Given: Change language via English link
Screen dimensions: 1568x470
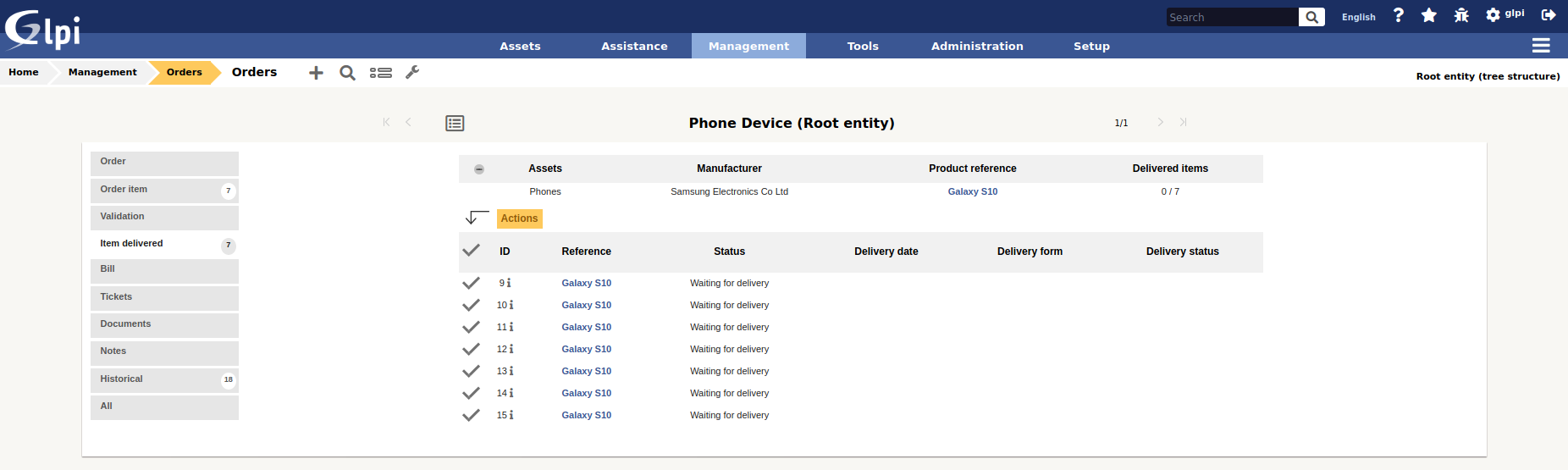Looking at the screenshot, I should tap(1358, 17).
